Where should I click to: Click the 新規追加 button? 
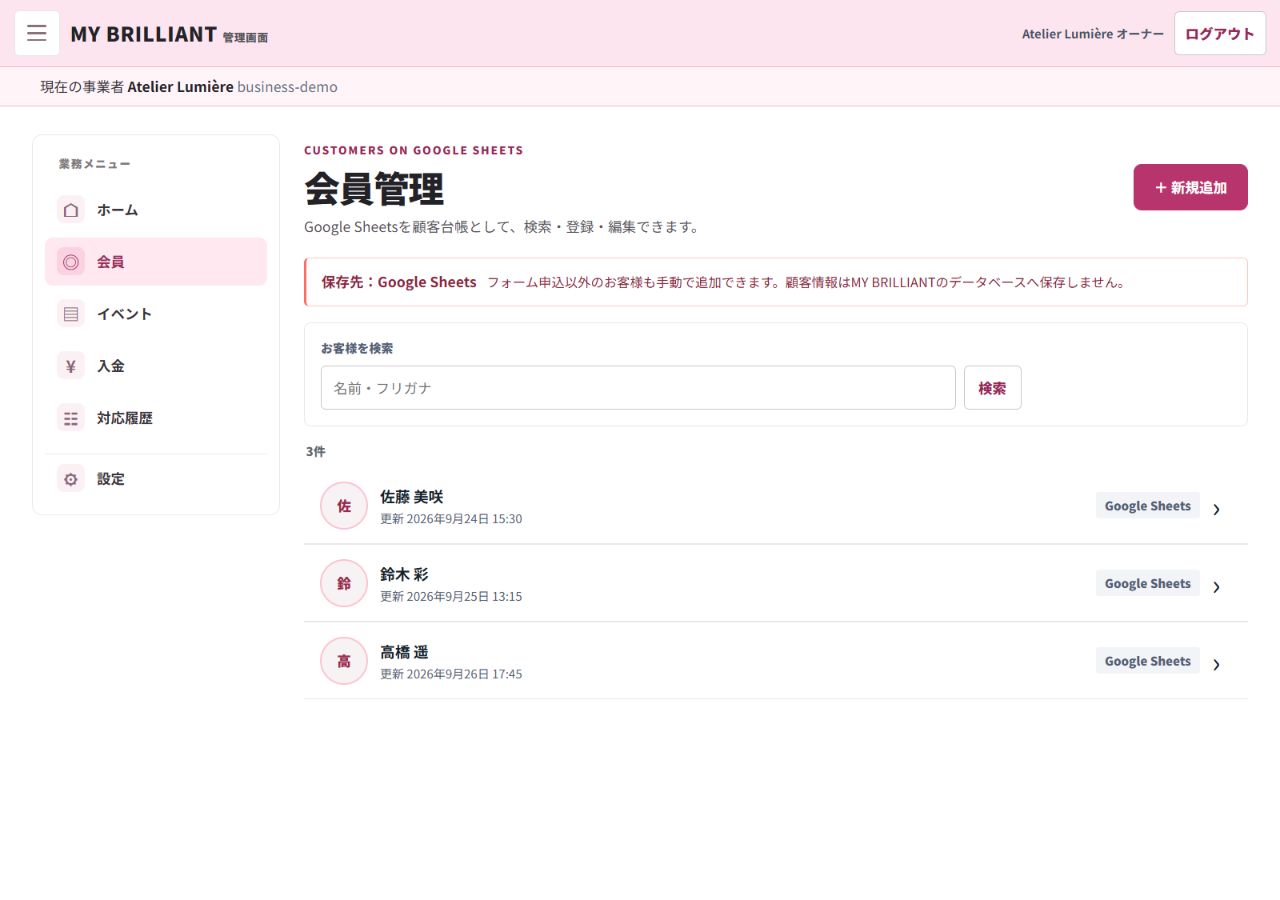click(x=1190, y=187)
